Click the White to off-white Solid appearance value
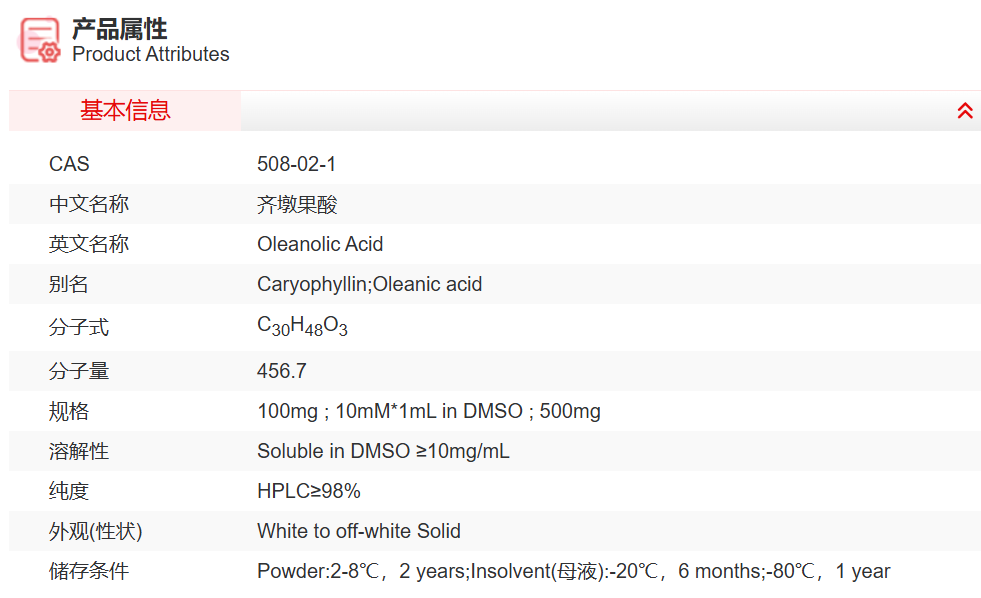The height and width of the screenshot is (598, 981). coord(359,531)
